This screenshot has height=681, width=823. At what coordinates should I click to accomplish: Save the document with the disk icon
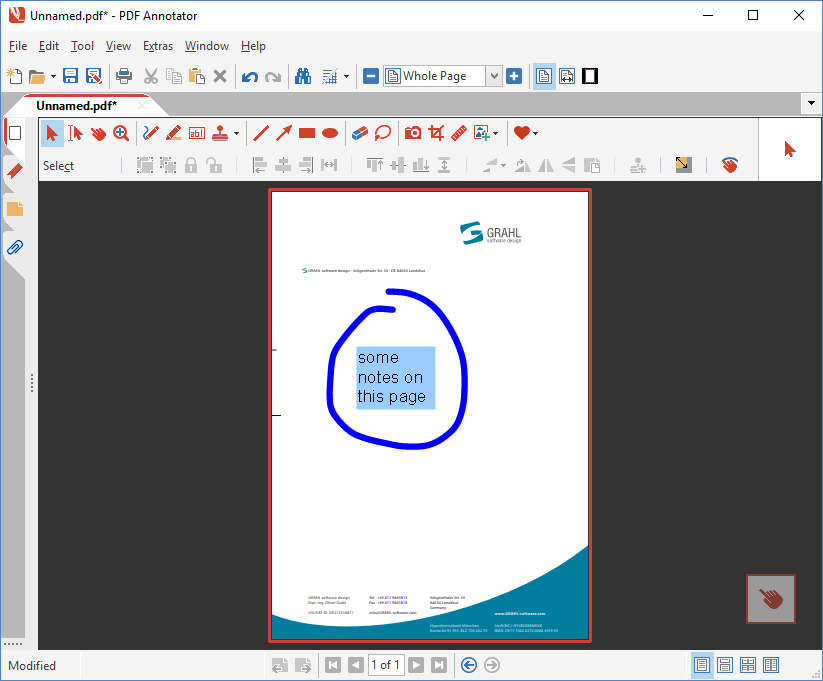coord(70,77)
